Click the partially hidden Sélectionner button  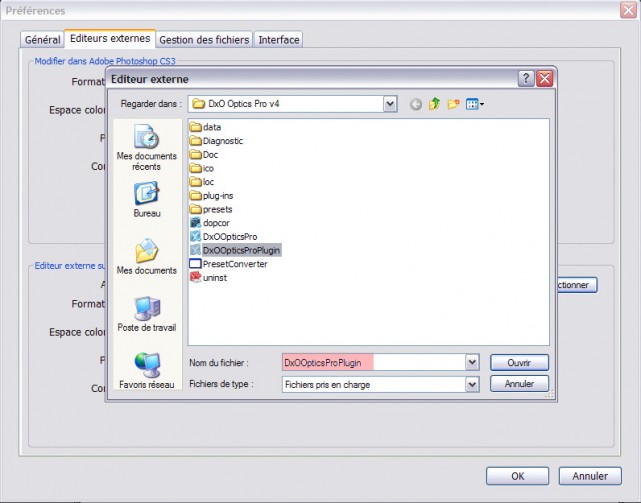click(576, 285)
